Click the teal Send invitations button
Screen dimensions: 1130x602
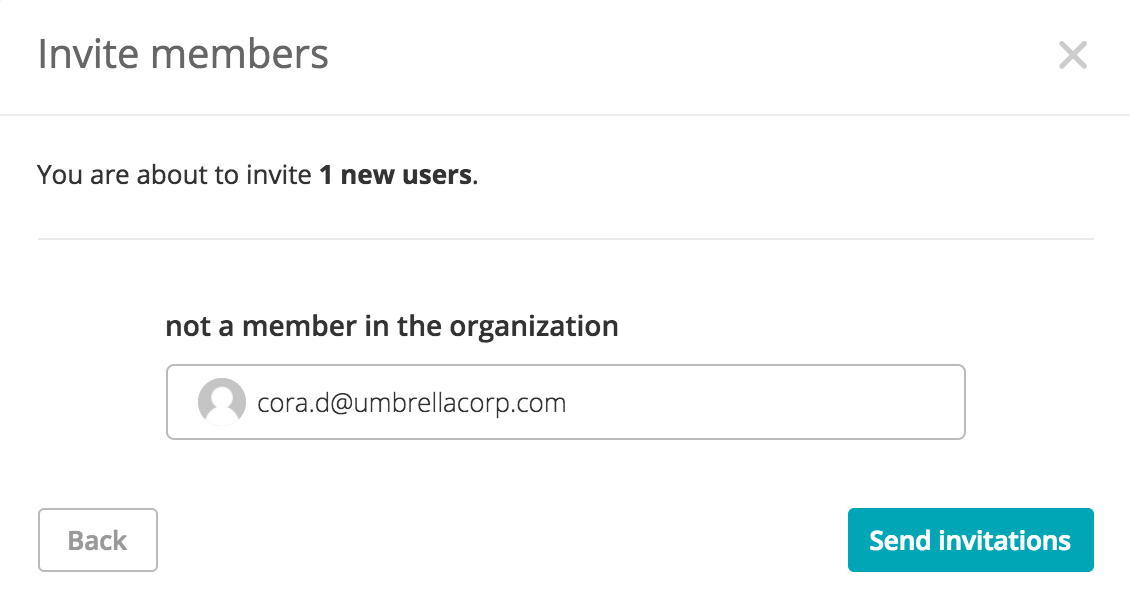970,540
